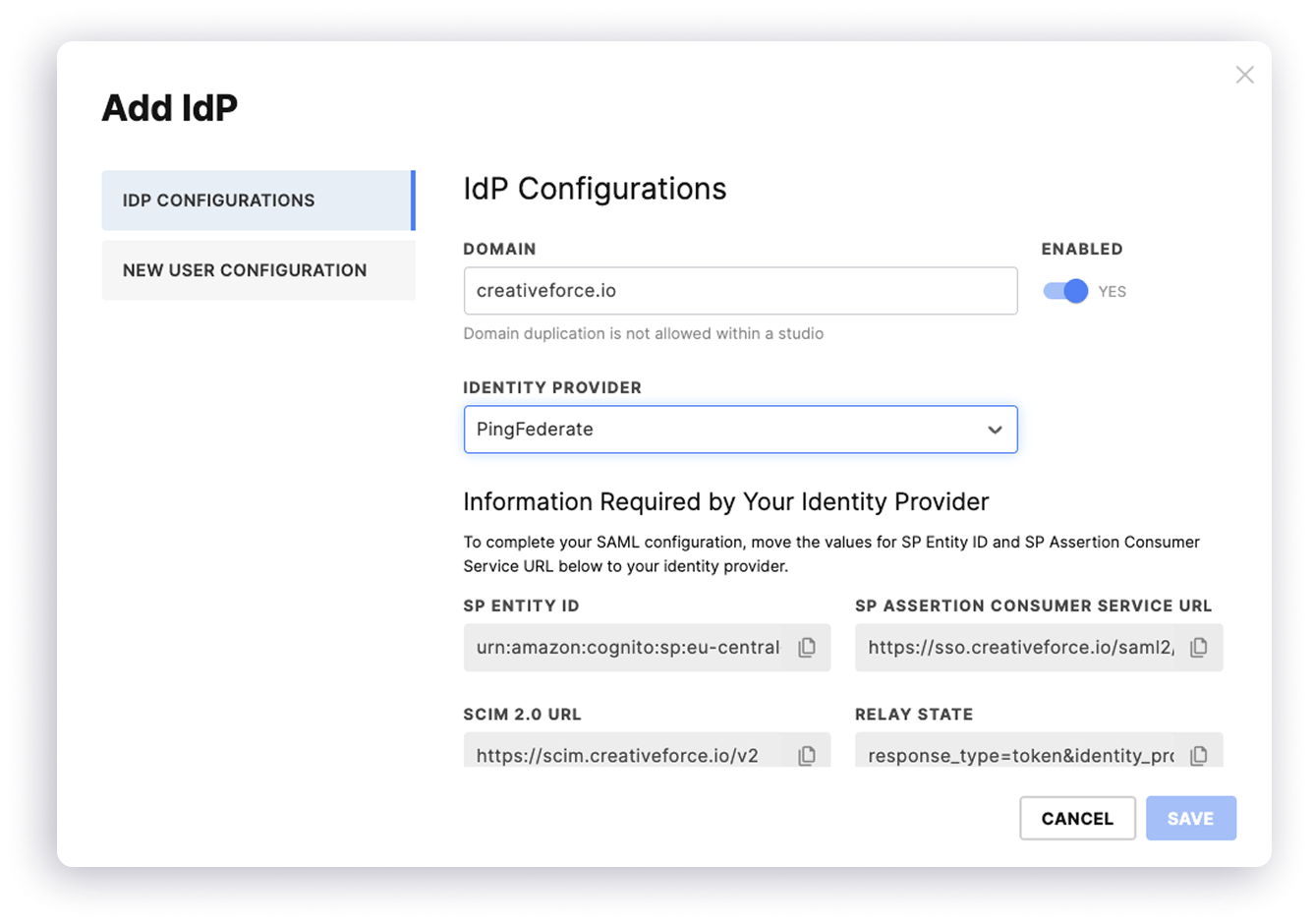1313x924 pixels.
Task: Click the SAML configuration instruction paragraph
Action: point(831,554)
